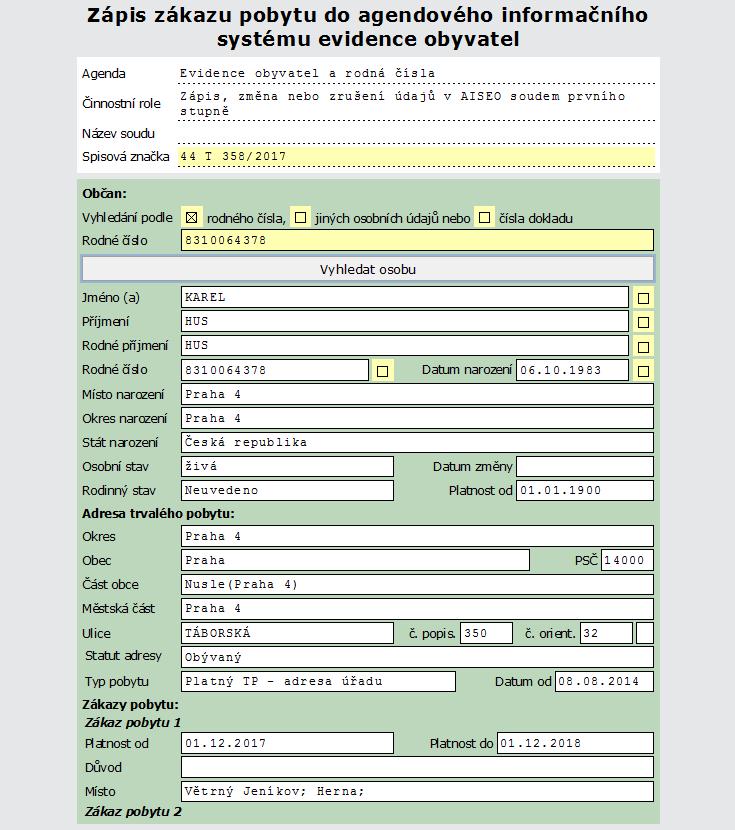This screenshot has height=830, width=735.
Task: Click the Okres narození field
Action: (417, 418)
